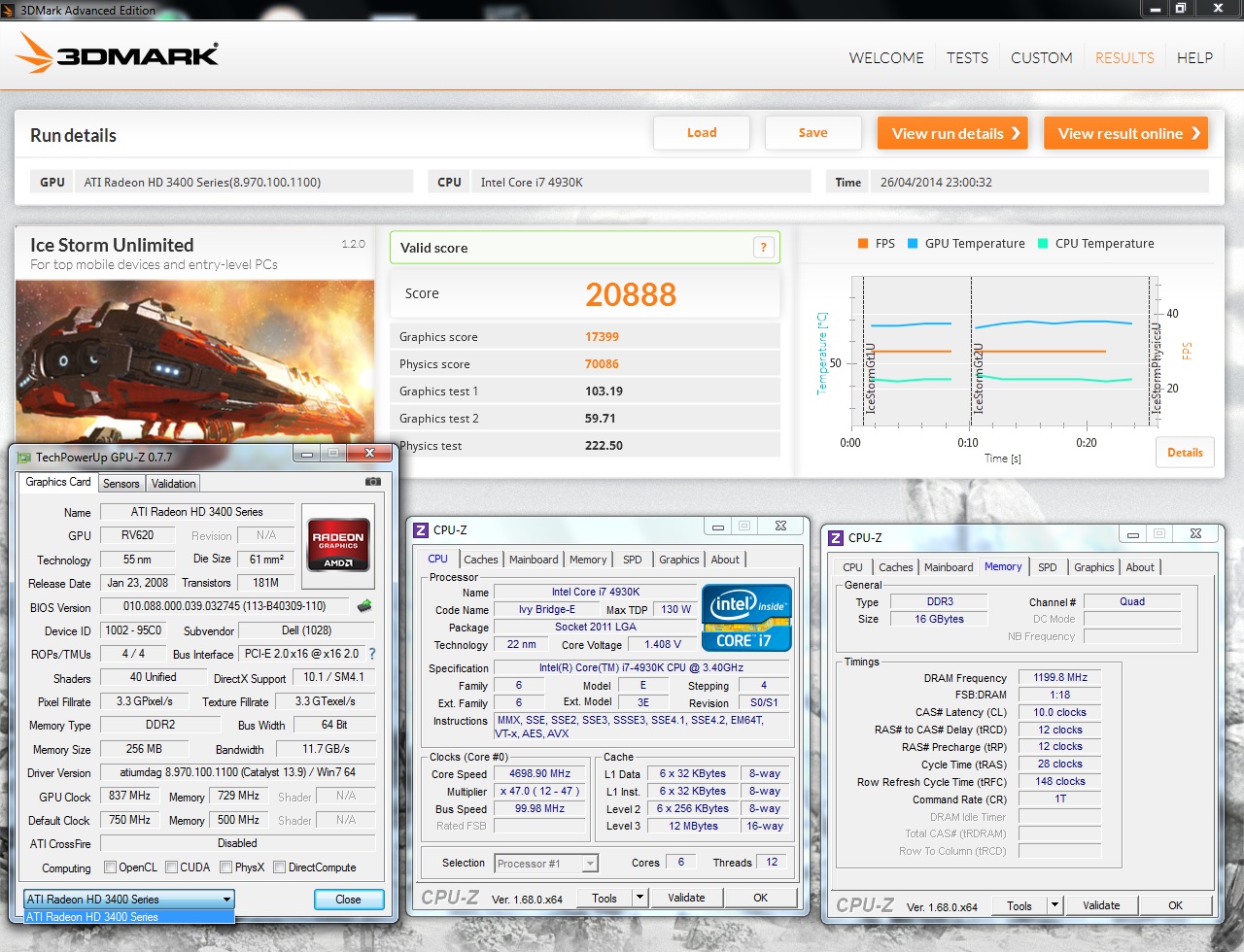Image resolution: width=1244 pixels, height=952 pixels.
Task: Open the RESULTS tab in 3DMark
Action: (1124, 57)
